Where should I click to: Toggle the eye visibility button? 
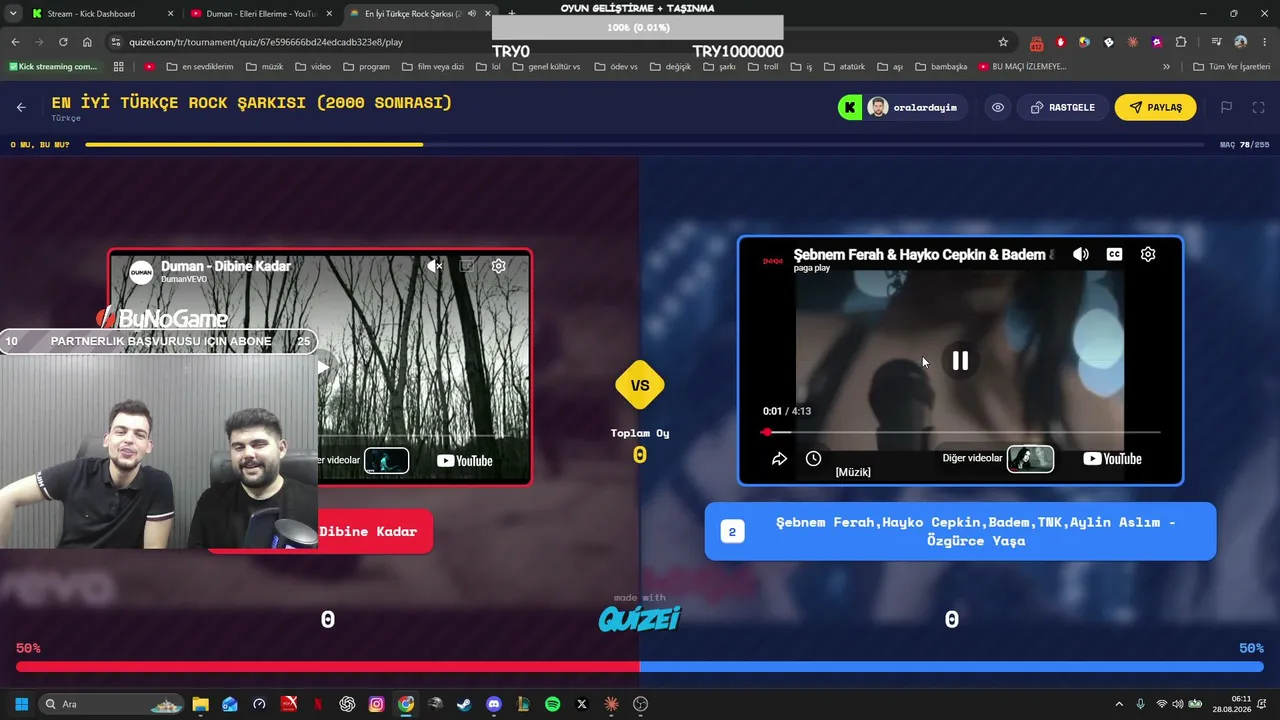tap(998, 107)
